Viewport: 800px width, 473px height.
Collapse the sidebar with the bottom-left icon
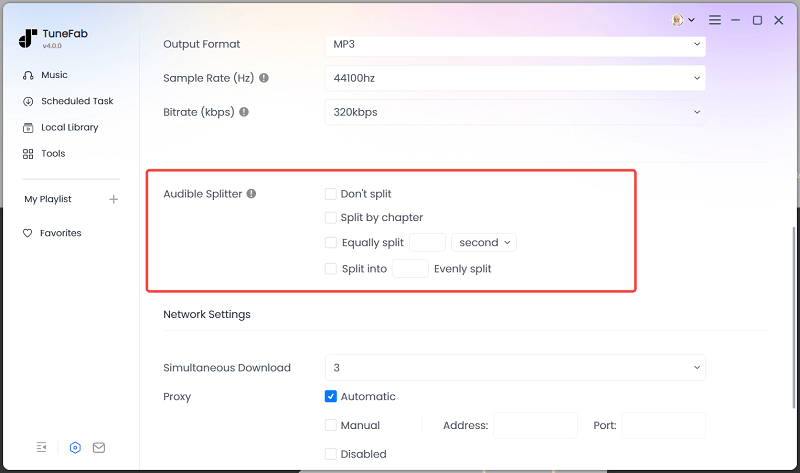click(x=41, y=447)
